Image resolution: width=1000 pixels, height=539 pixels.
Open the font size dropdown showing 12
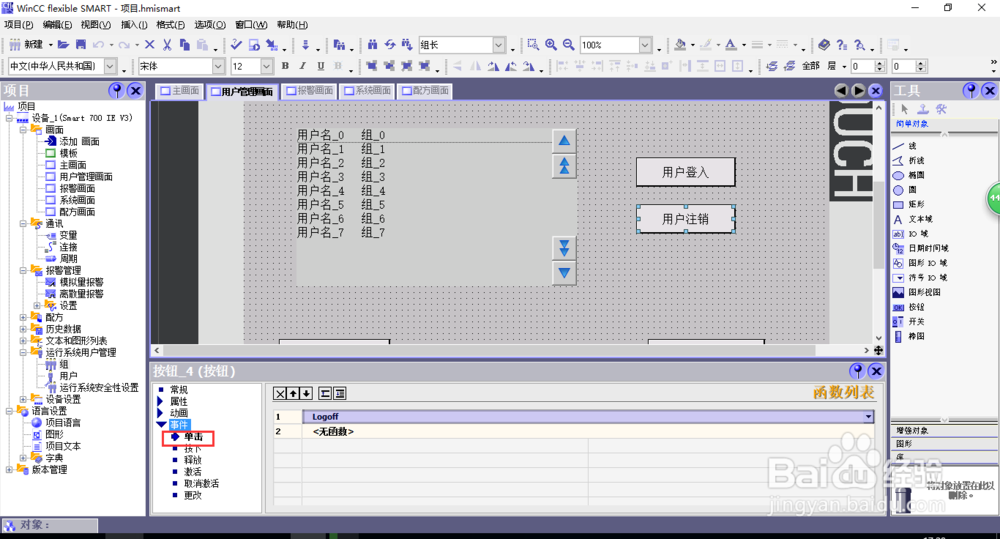coord(267,66)
